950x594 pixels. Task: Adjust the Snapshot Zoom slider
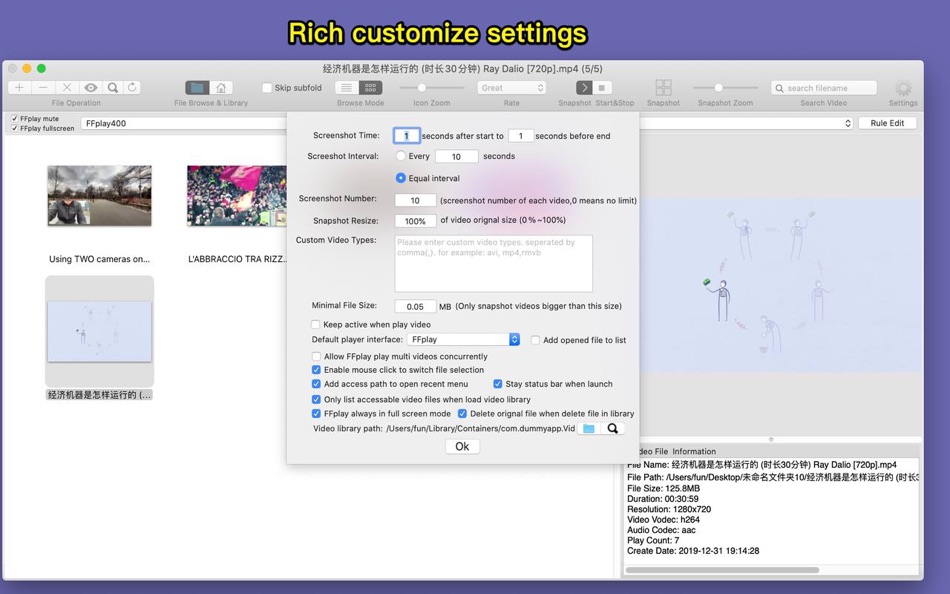(x=725, y=88)
